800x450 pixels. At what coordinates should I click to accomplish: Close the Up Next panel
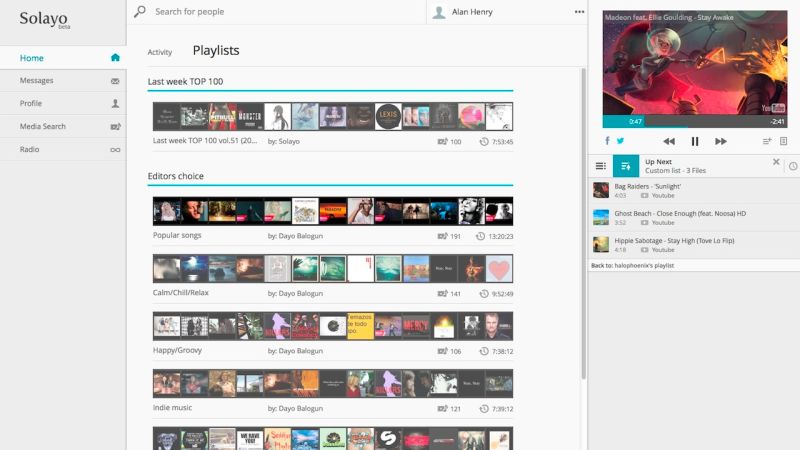776,162
